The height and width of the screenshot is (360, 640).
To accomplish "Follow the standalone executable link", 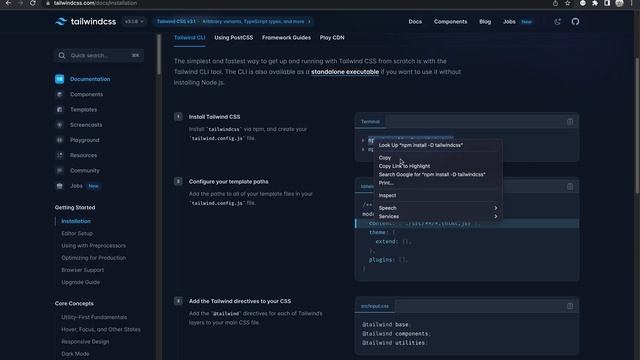I will pos(345,72).
